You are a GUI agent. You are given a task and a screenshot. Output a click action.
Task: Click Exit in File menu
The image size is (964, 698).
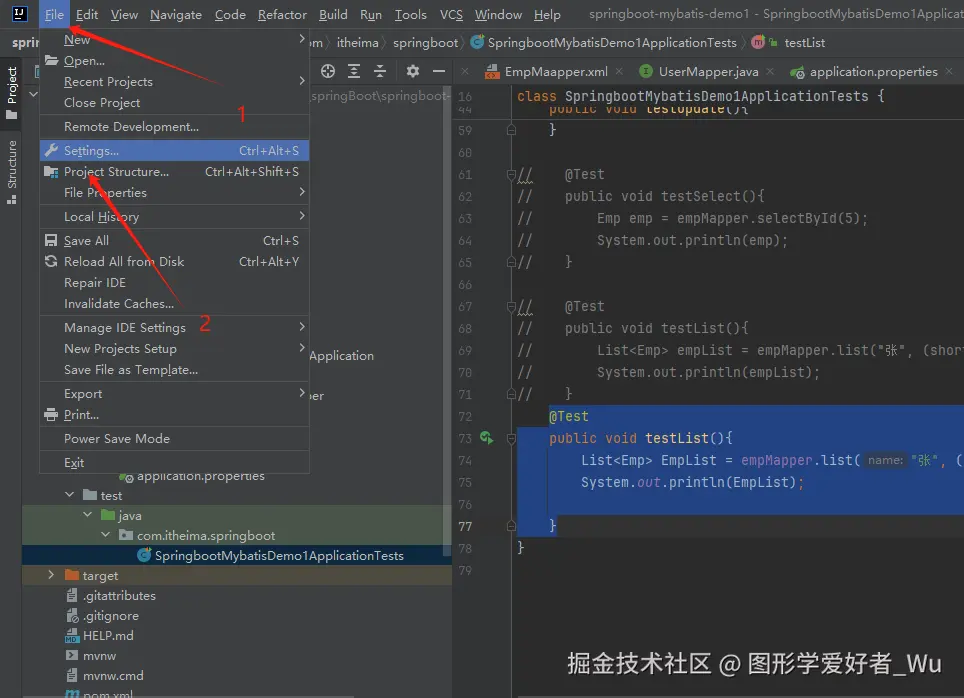175,462
